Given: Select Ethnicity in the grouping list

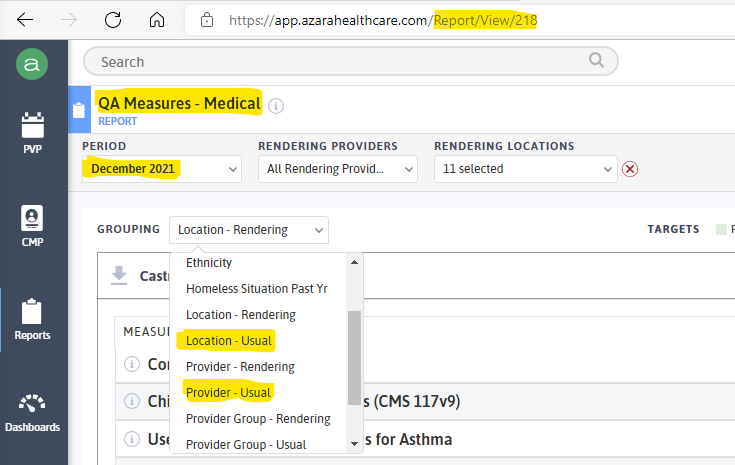Looking at the screenshot, I should [209, 263].
